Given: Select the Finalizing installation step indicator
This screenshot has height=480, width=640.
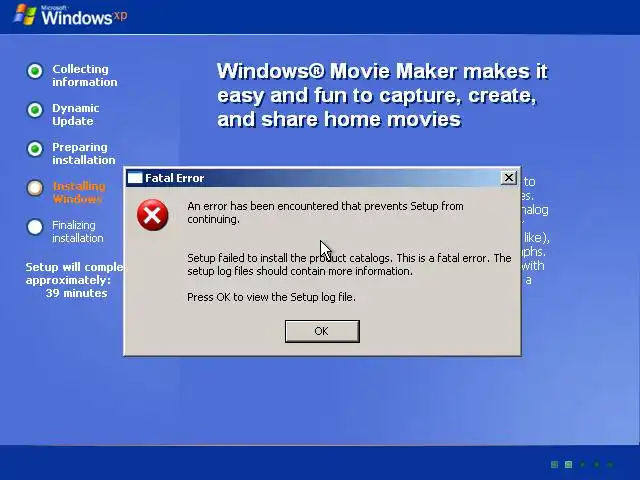Looking at the screenshot, I should 35,227.
